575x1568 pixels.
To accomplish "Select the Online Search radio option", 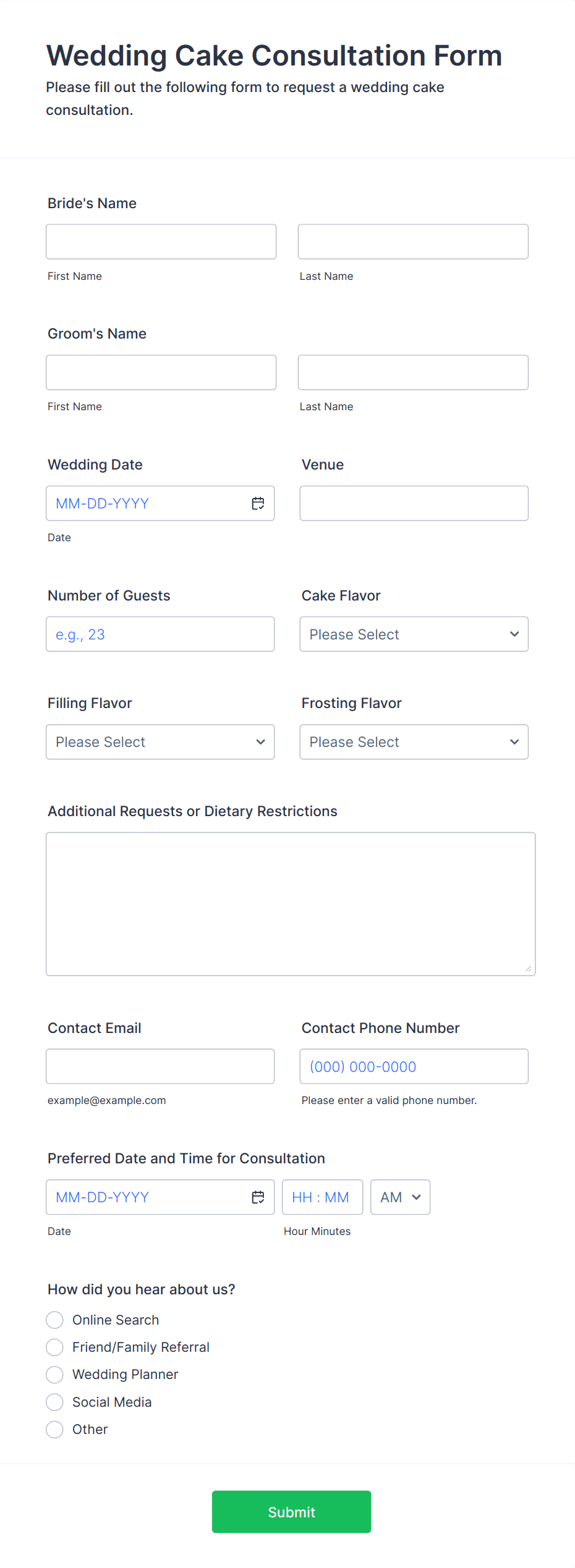I will pyautogui.click(x=54, y=1320).
